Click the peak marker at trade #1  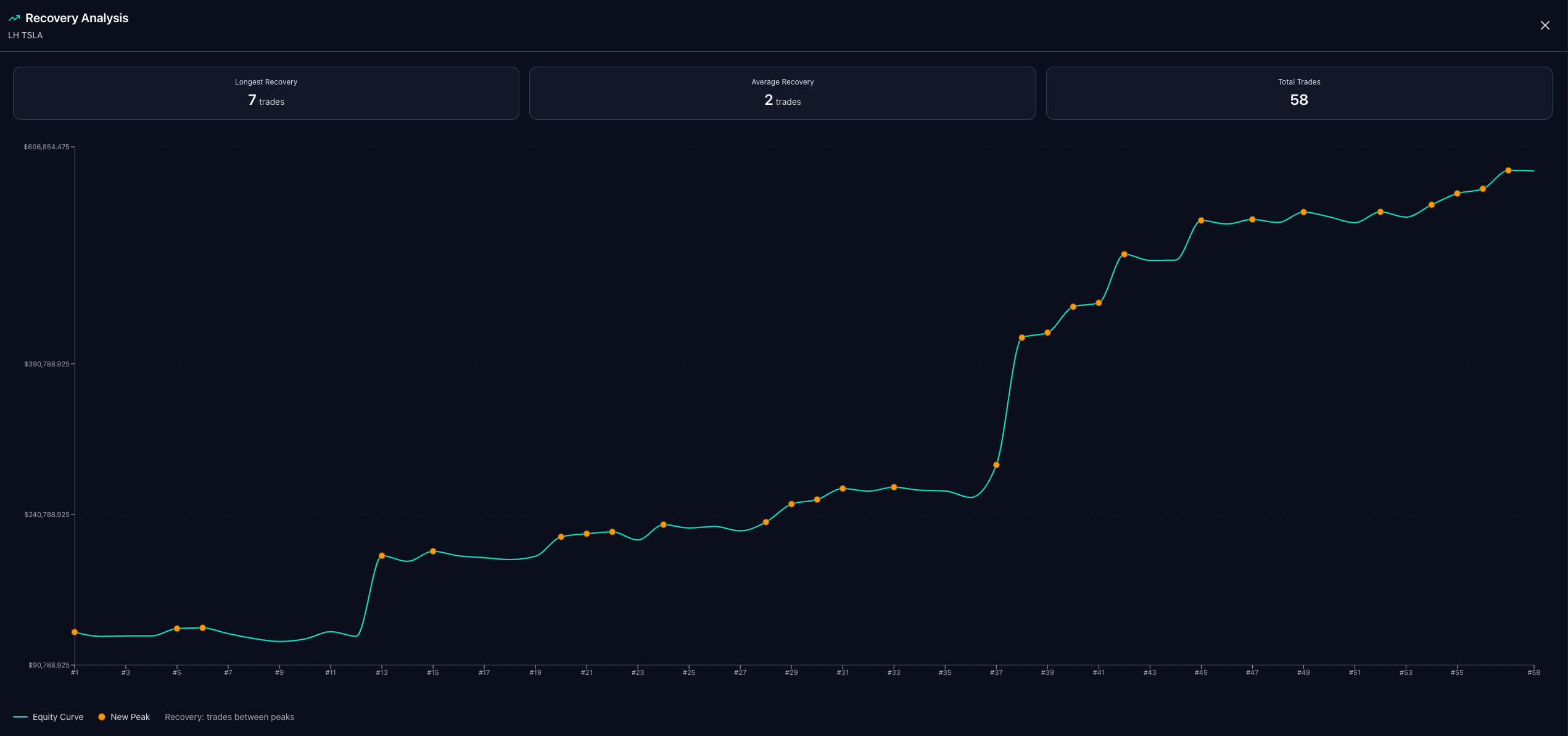point(75,632)
